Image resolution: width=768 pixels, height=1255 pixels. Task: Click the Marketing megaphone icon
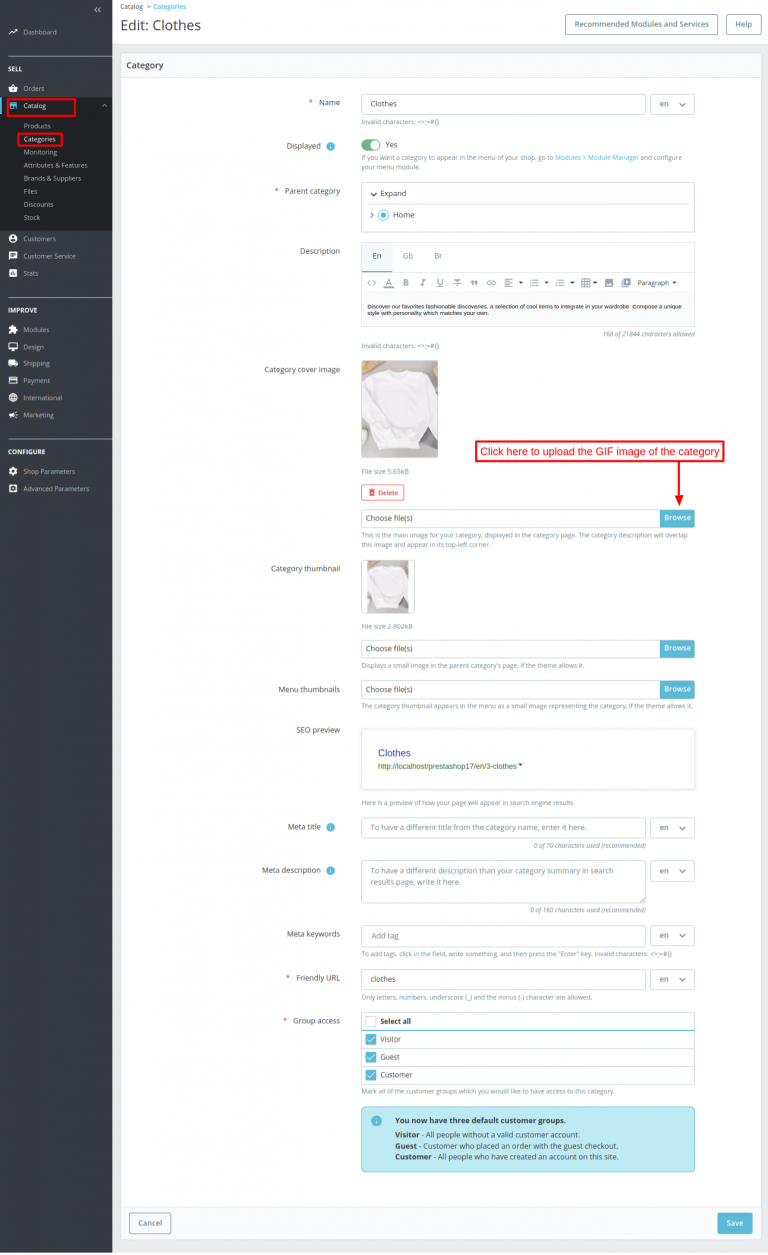click(13, 414)
